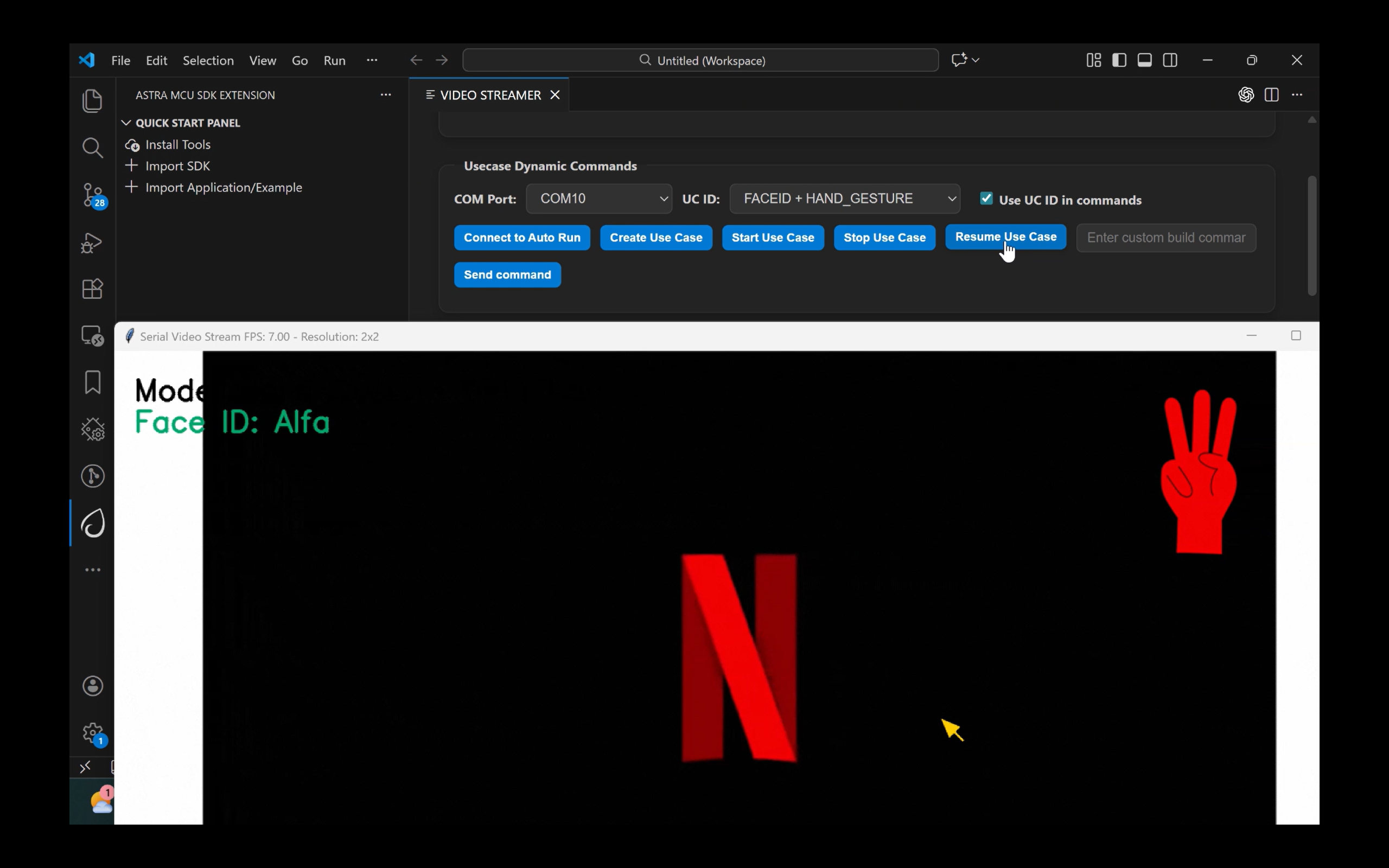Click the Video Streamer vertical scrollbar thumb
Screen dimensions: 1389x868
coord(1312,235)
